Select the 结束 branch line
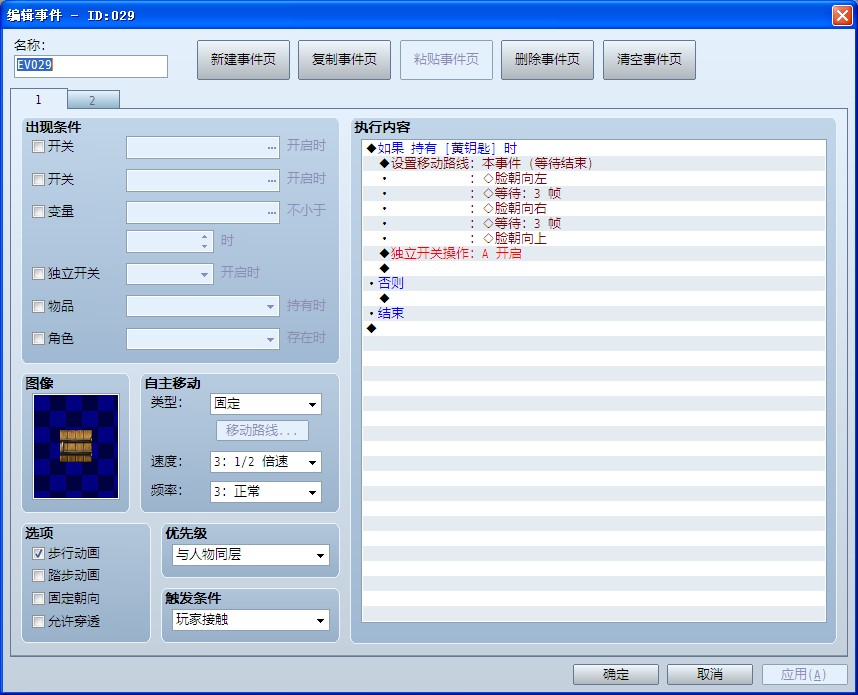 click(x=594, y=314)
